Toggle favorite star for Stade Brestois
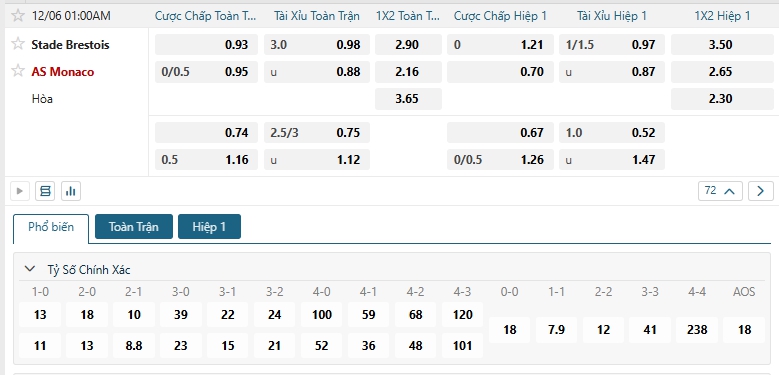 point(18,44)
